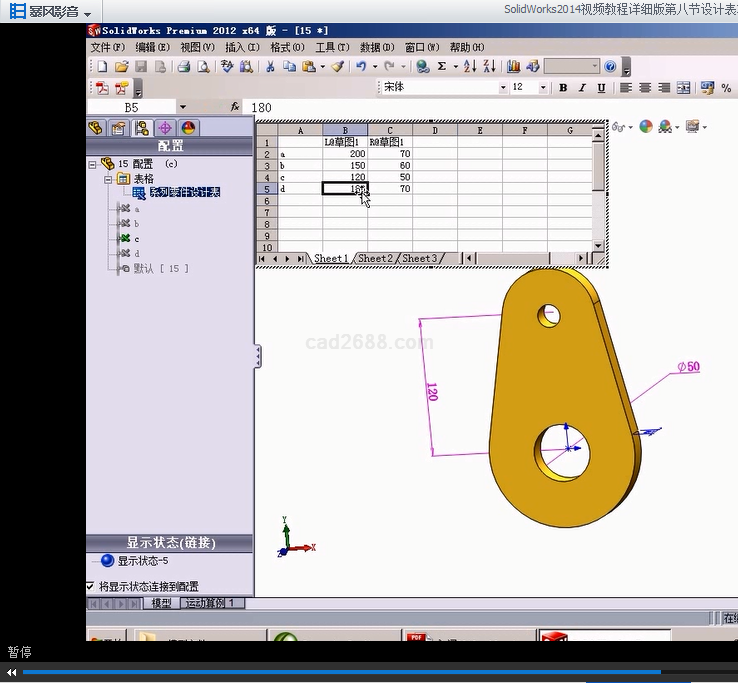Select the 系列零件设计表 tree item
The height and width of the screenshot is (683, 738).
[185, 193]
